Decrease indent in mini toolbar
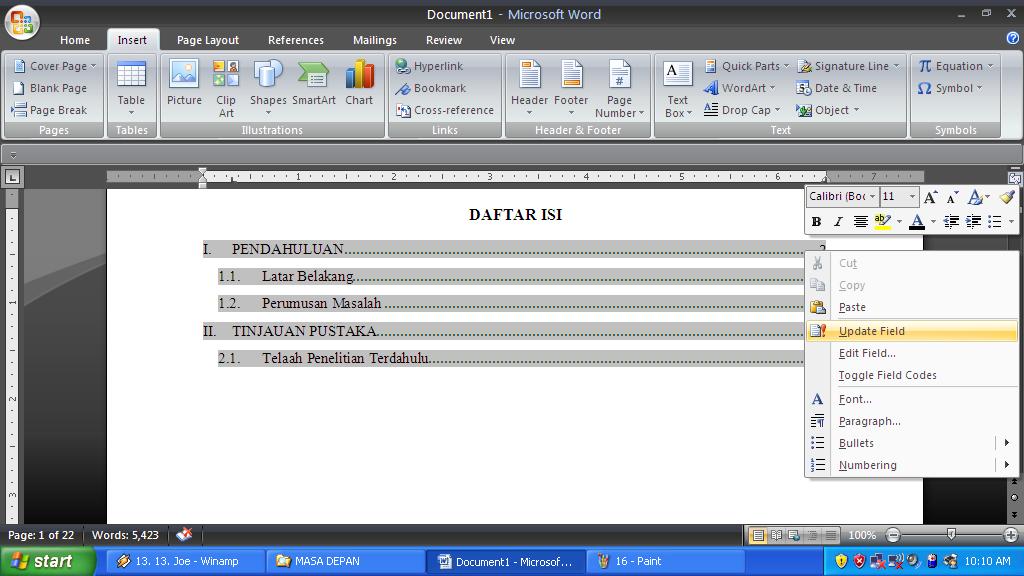Viewport: 1024px width, 576px height. pos(952,222)
